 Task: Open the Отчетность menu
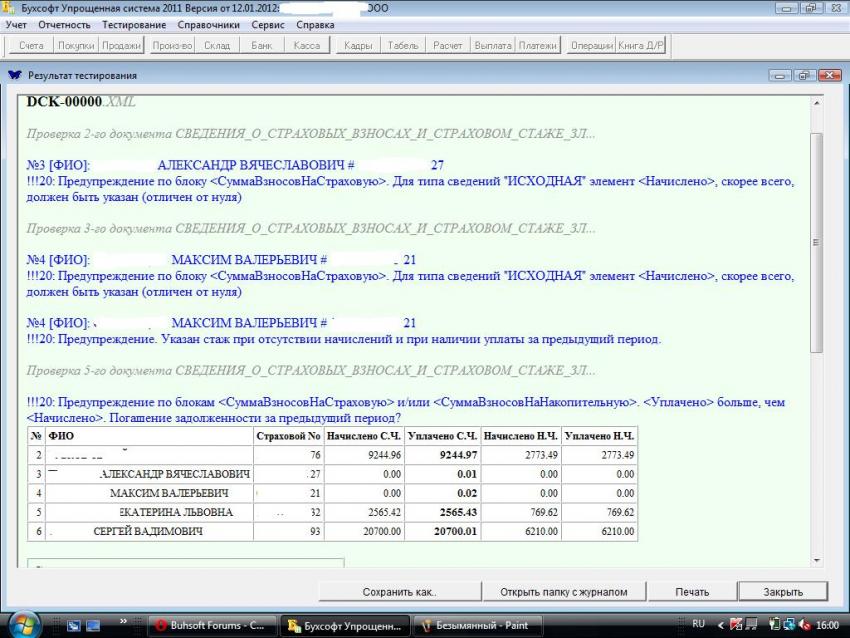(64, 23)
